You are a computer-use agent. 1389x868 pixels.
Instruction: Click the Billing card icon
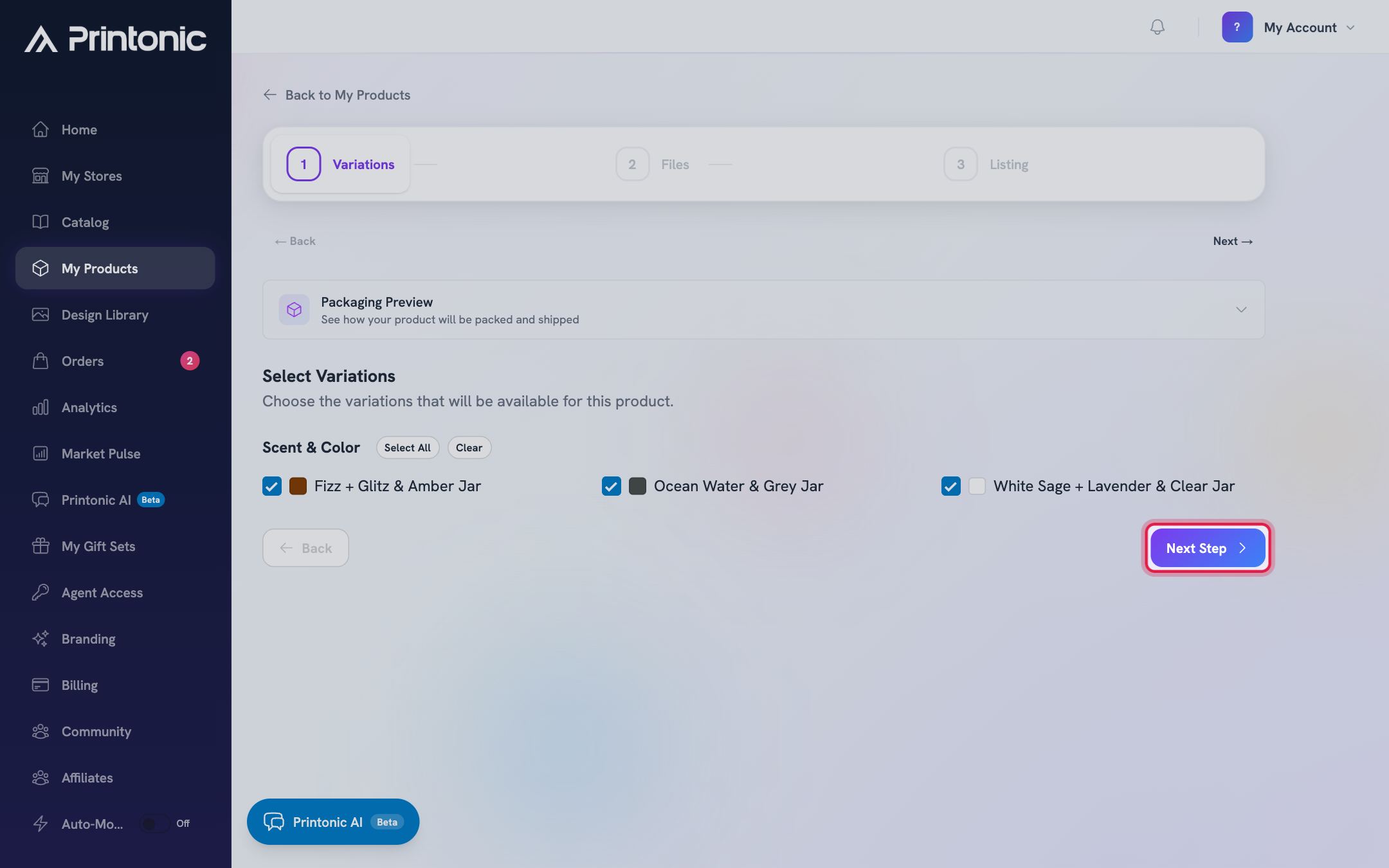pos(41,685)
